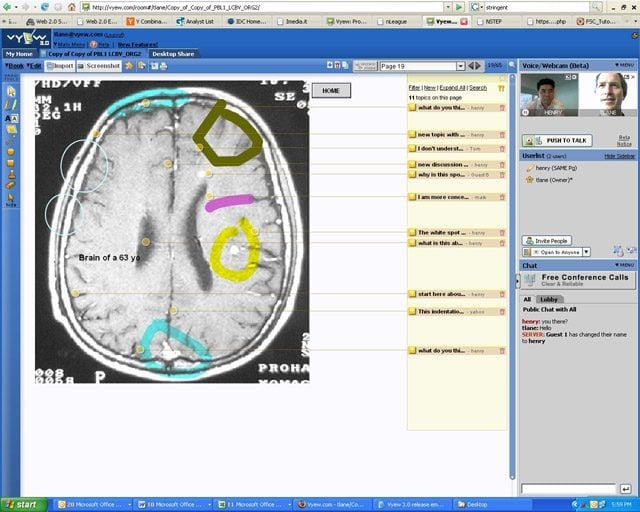This screenshot has width=640, height=512.
Task: Switch to the Analyst List browser tab
Action: coord(195,21)
